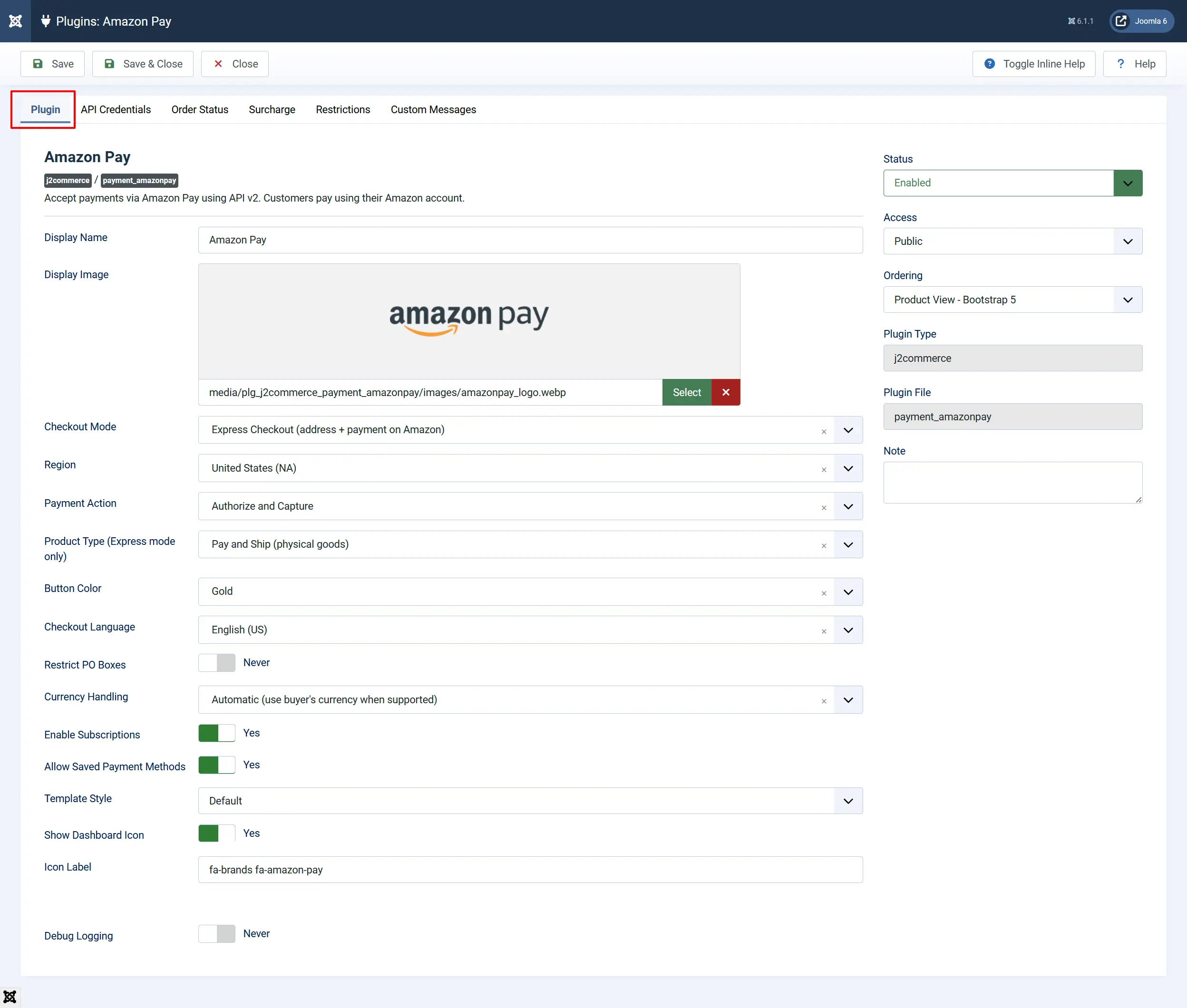Open the Restrictions tab
1187x1008 pixels.
click(x=343, y=110)
